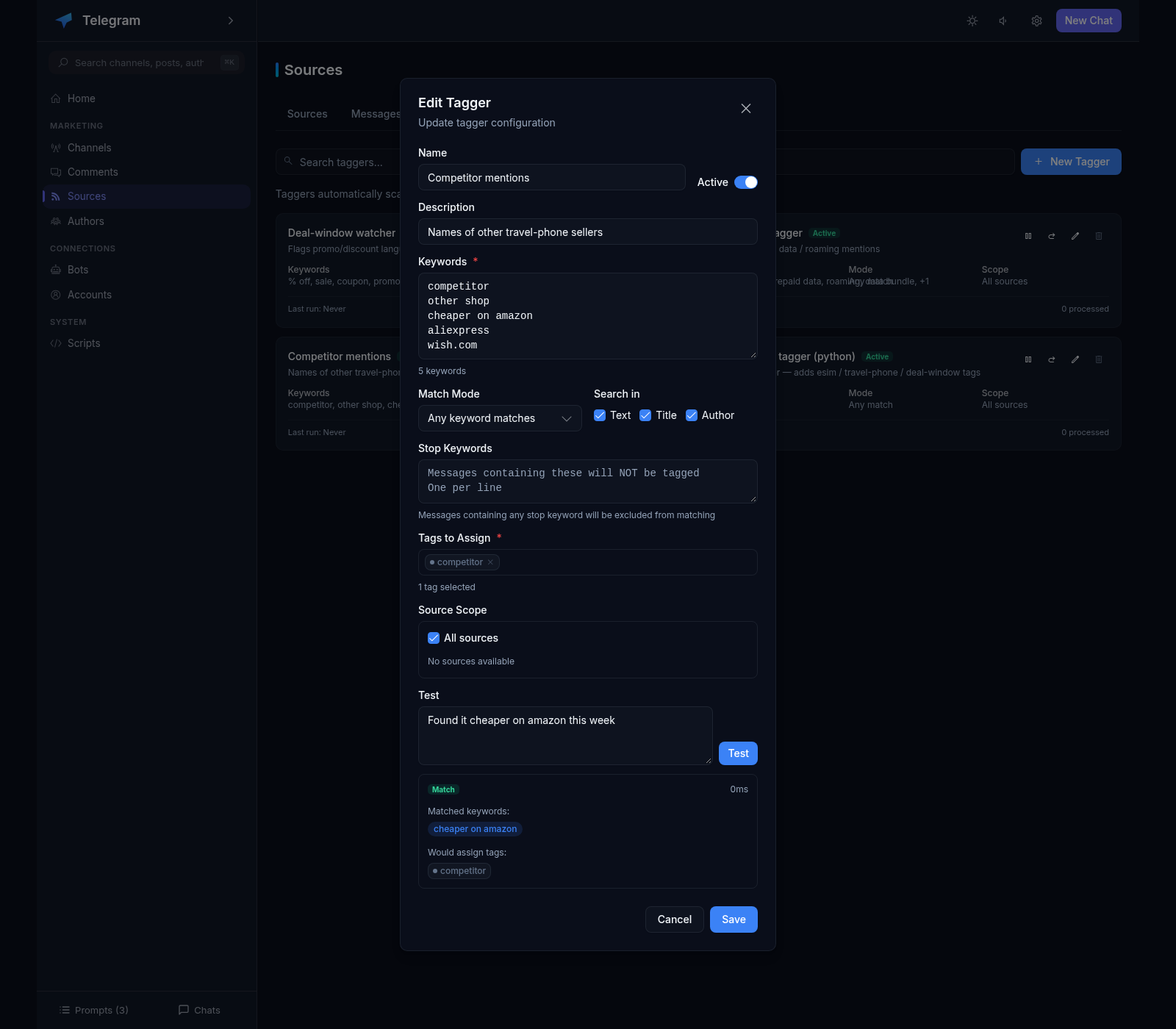Click the Test message textarea

tap(565, 736)
